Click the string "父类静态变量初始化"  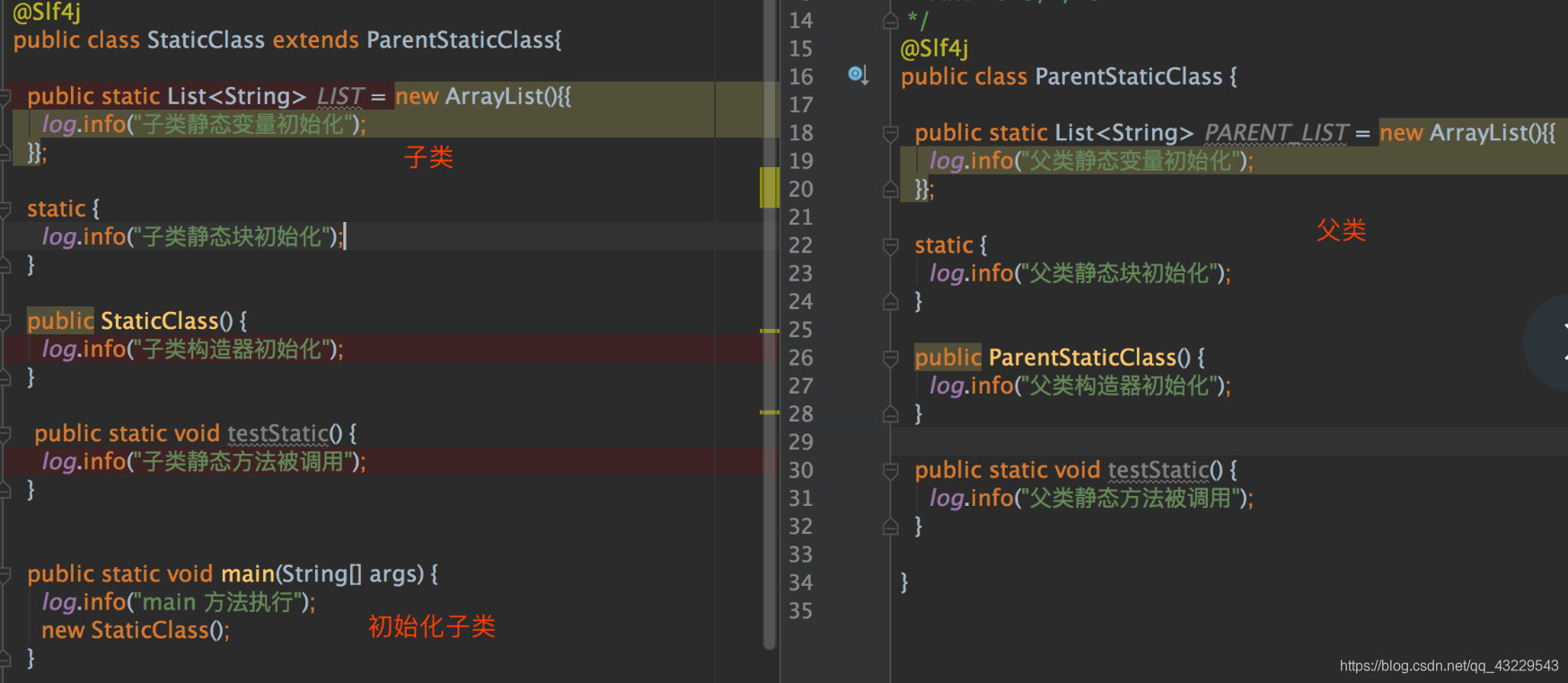[x=1130, y=161]
